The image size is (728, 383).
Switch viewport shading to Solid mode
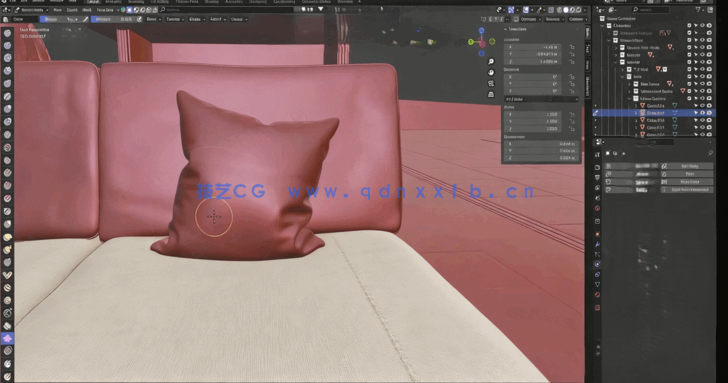pyautogui.click(x=566, y=10)
